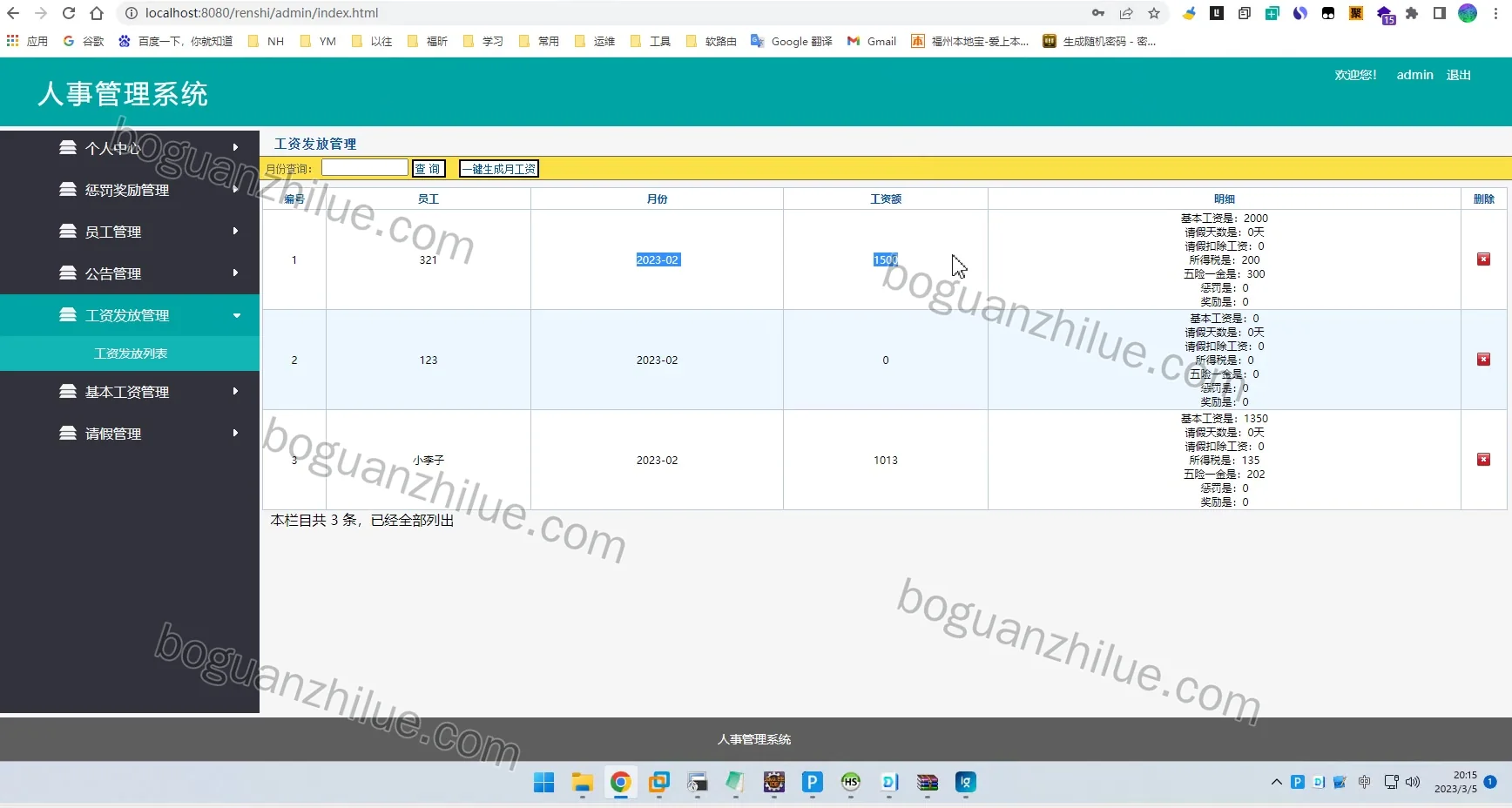Open the Gmail bookmark
Screen dimensions: 1512x808
872,41
